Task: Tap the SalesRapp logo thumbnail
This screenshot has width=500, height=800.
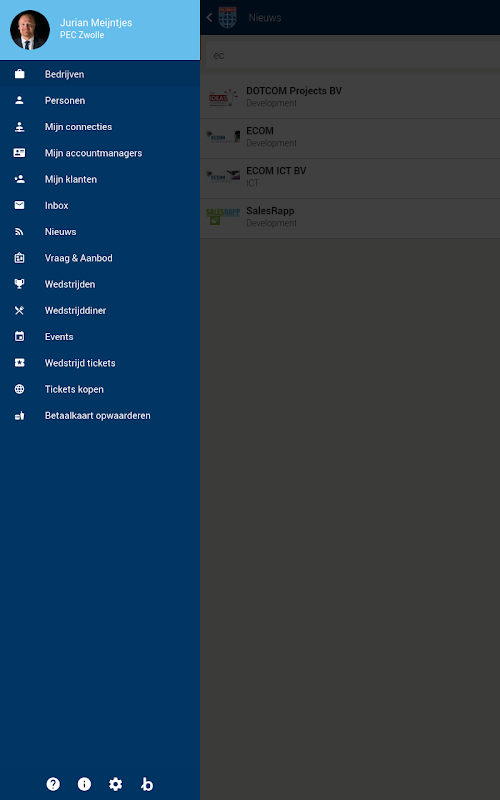Action: coord(223,216)
